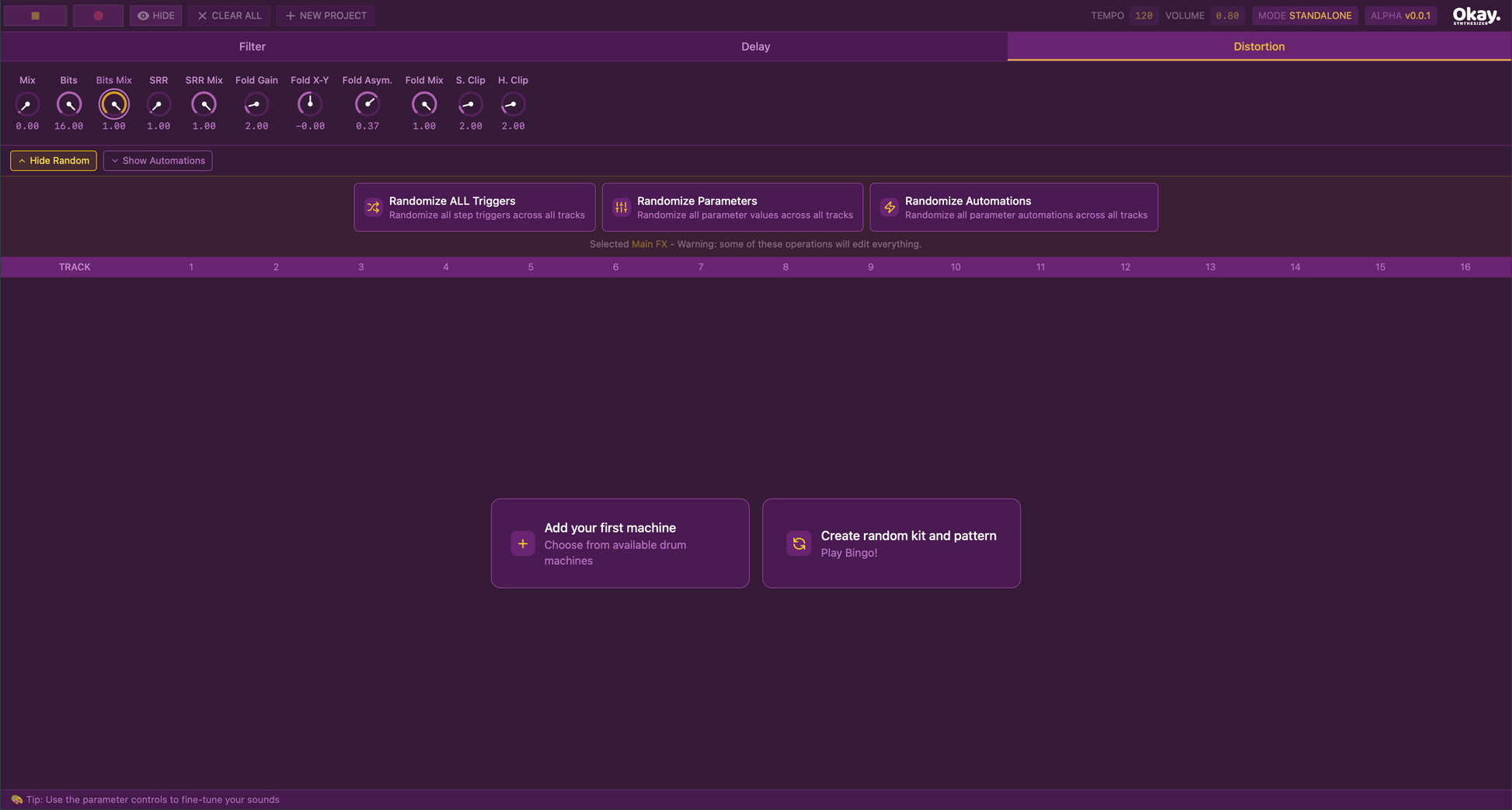Click the Fold Gain knob

click(x=256, y=104)
